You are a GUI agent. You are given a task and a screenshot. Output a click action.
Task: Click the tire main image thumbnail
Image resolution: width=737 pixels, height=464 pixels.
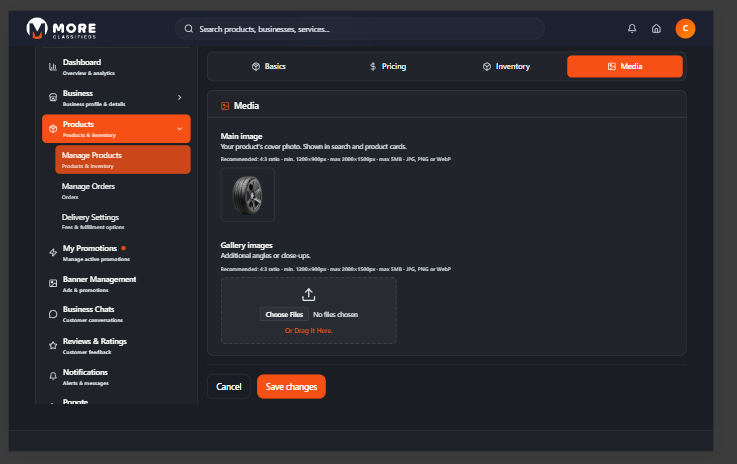[x=247, y=194]
